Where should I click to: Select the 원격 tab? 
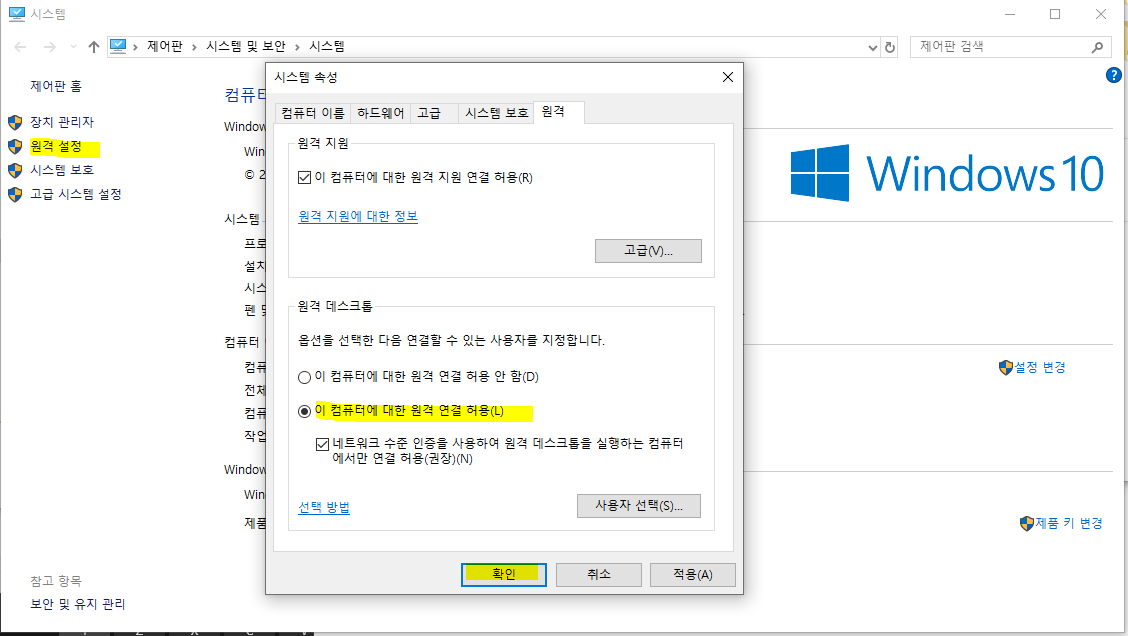(x=558, y=112)
